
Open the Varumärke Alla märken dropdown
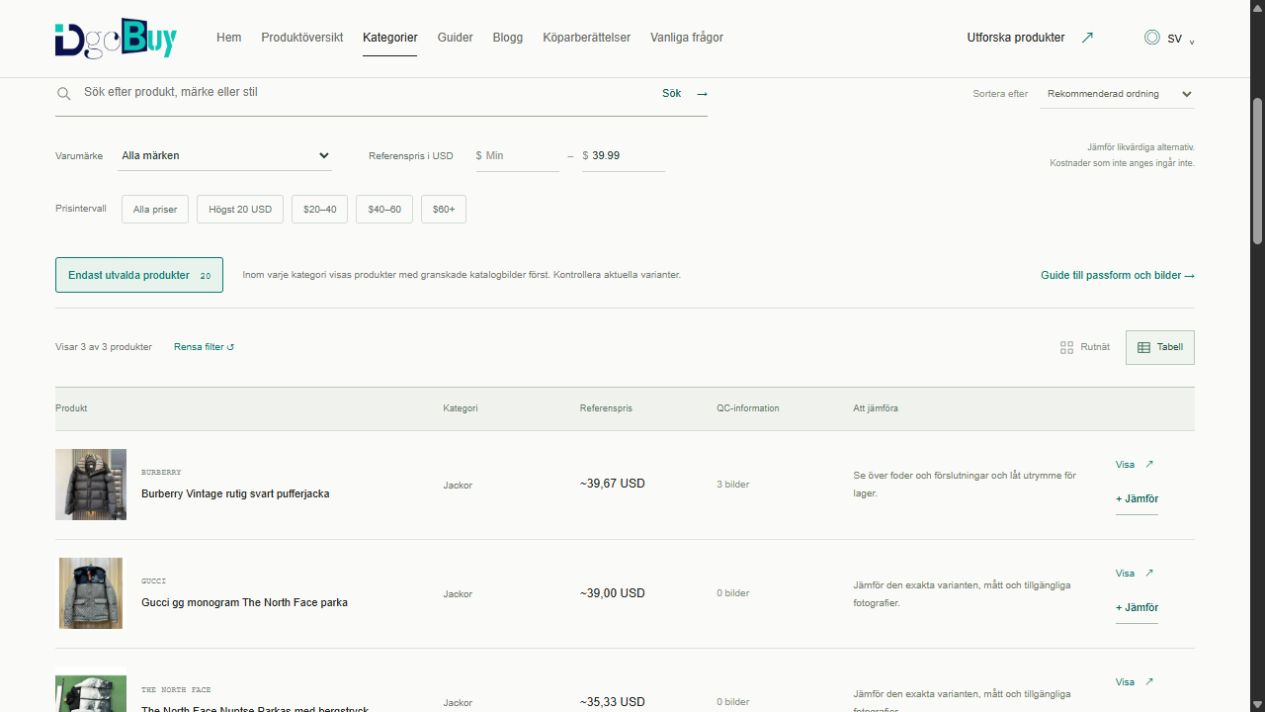click(225, 156)
